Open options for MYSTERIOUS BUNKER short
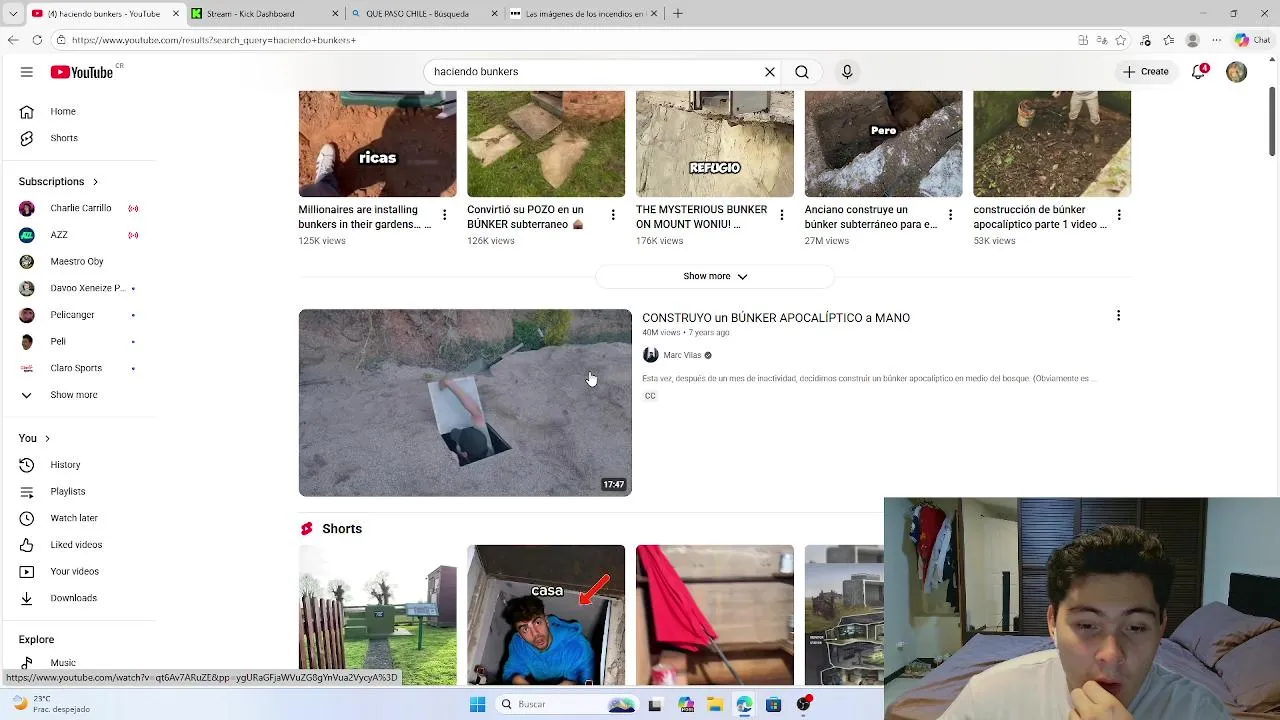1280x720 pixels. pyautogui.click(x=782, y=215)
